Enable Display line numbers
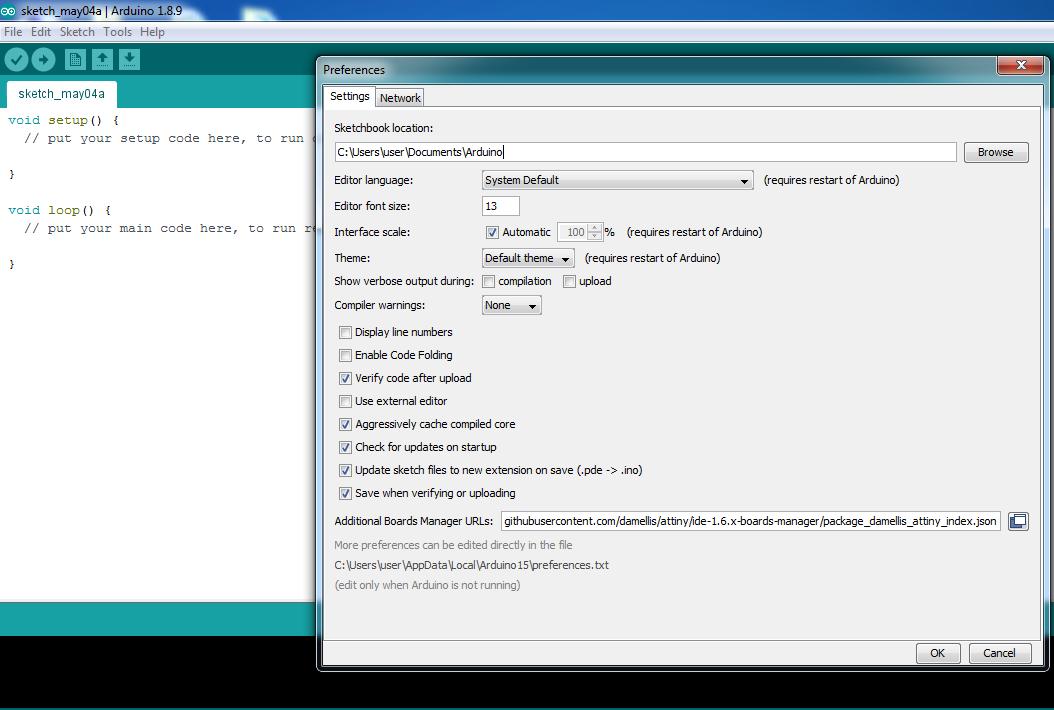1054x710 pixels. coord(346,332)
